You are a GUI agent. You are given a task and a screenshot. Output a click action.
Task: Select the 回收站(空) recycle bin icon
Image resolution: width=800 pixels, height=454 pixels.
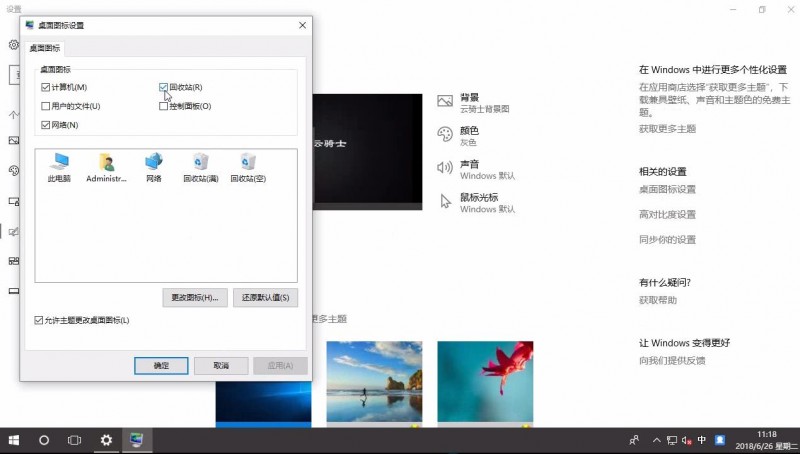(x=248, y=168)
